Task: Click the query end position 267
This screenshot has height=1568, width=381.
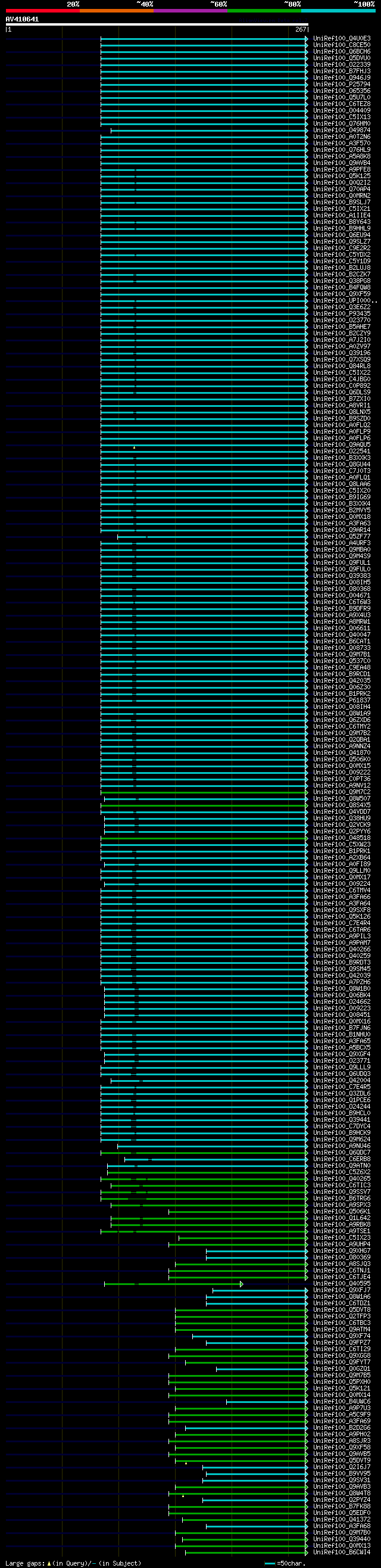Action: click(x=301, y=29)
